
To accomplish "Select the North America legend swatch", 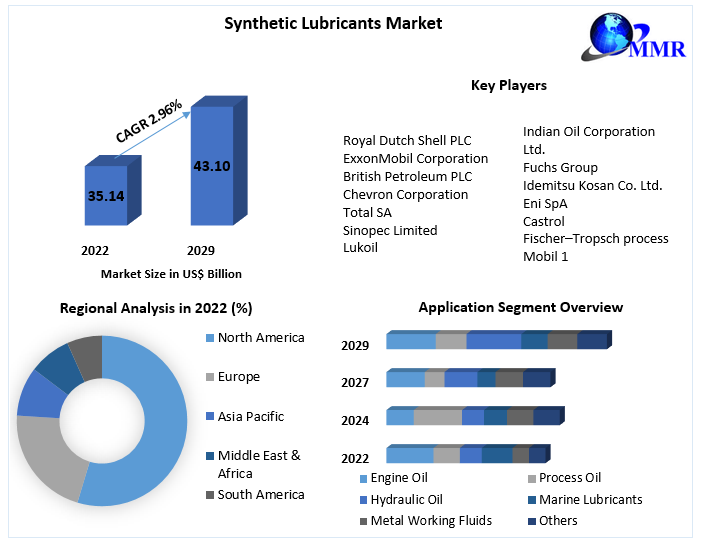I will tap(210, 338).
